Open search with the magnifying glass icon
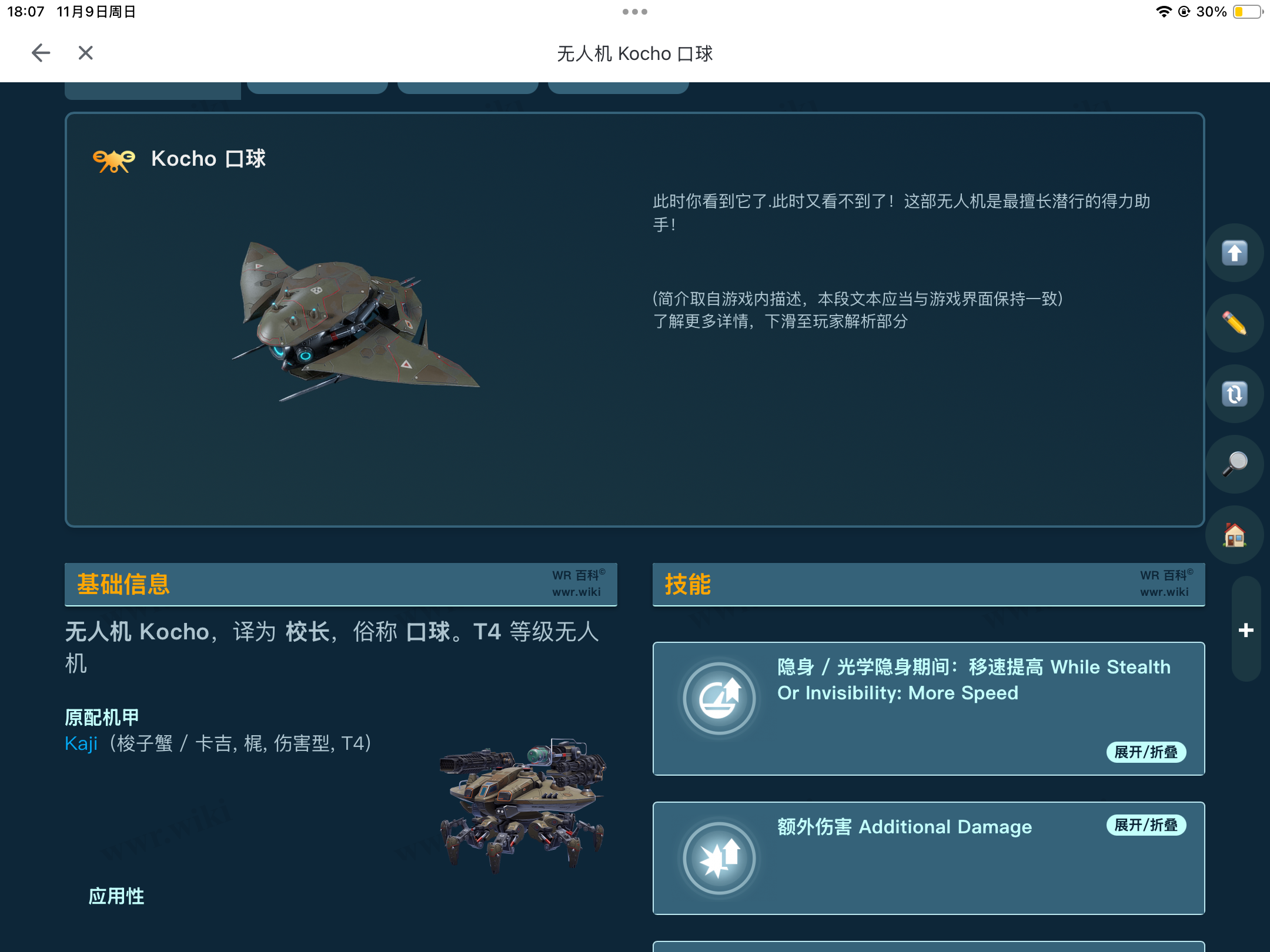The image size is (1270, 952). pos(1234,465)
